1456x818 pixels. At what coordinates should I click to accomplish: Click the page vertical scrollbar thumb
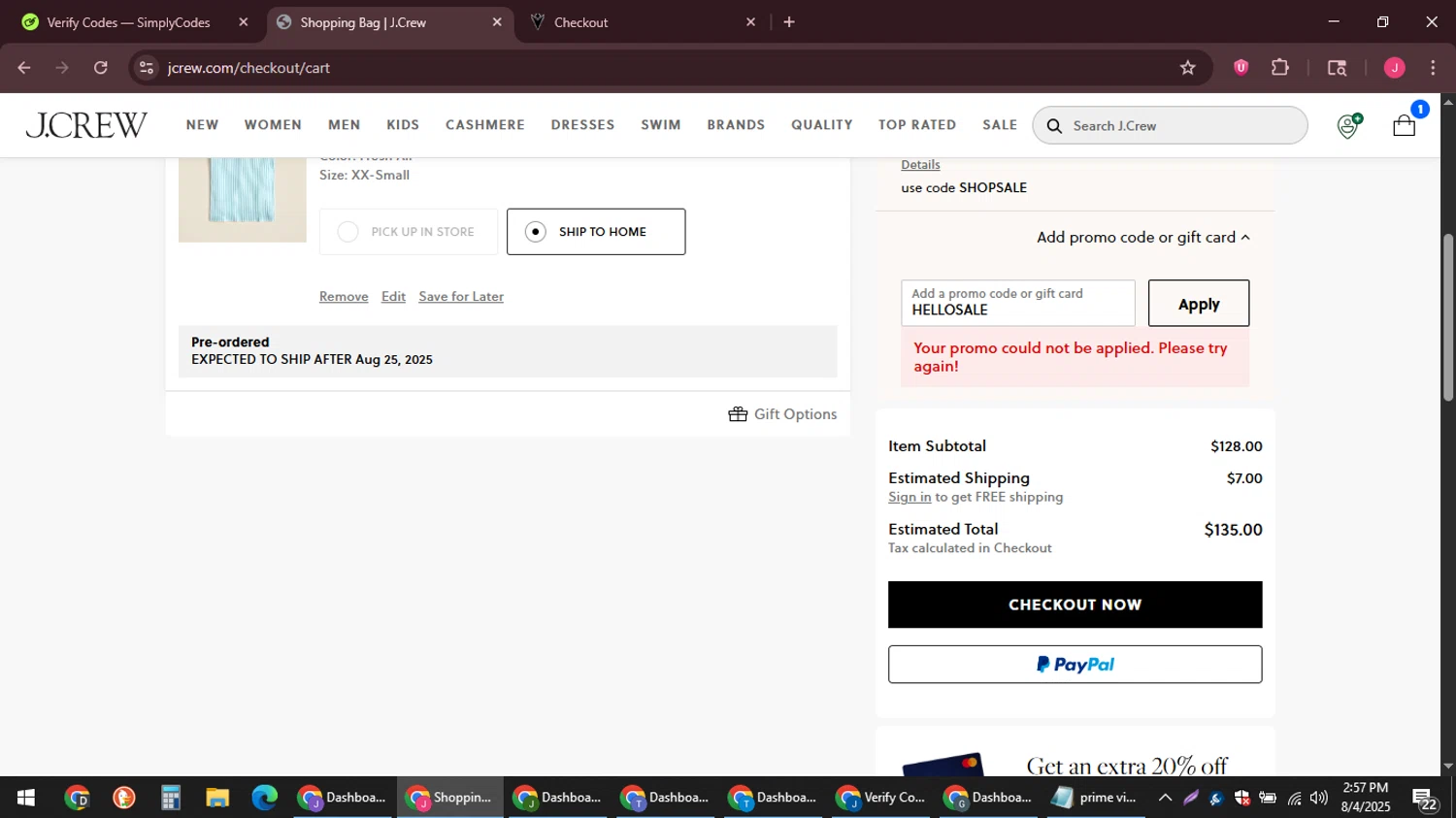[x=1448, y=317]
